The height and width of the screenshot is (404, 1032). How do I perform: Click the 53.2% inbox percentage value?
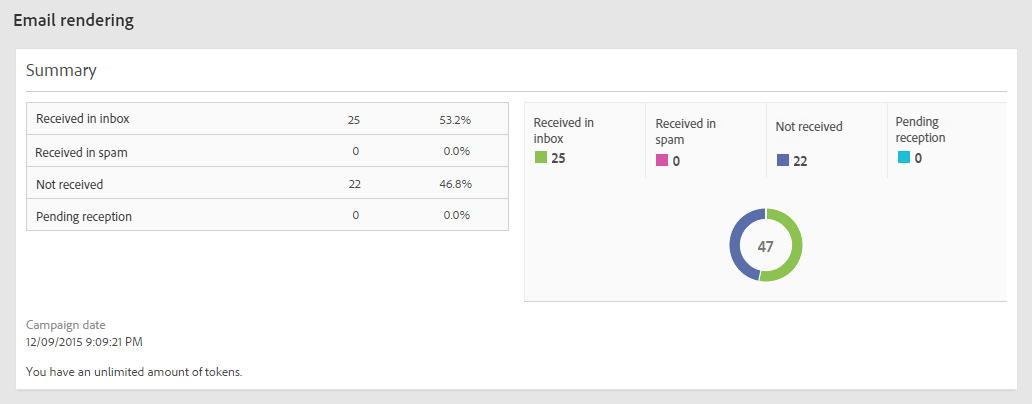click(455, 120)
